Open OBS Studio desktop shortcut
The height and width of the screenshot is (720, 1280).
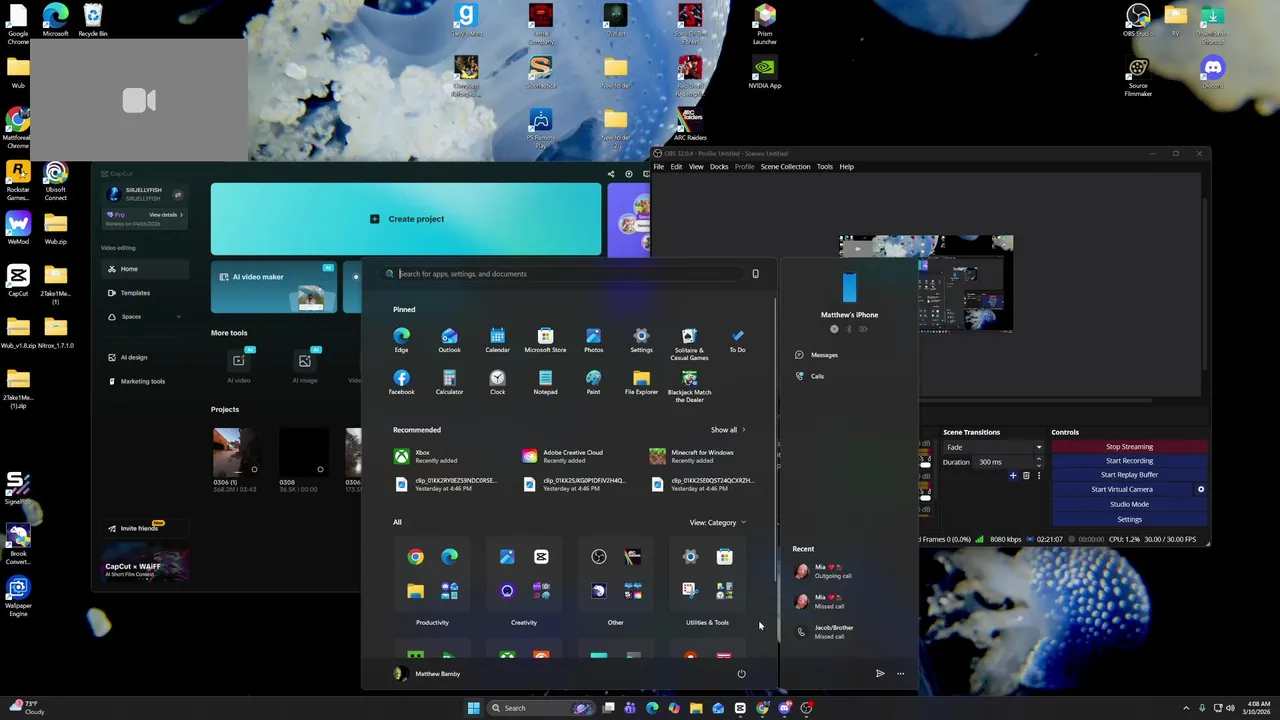coord(1138,20)
